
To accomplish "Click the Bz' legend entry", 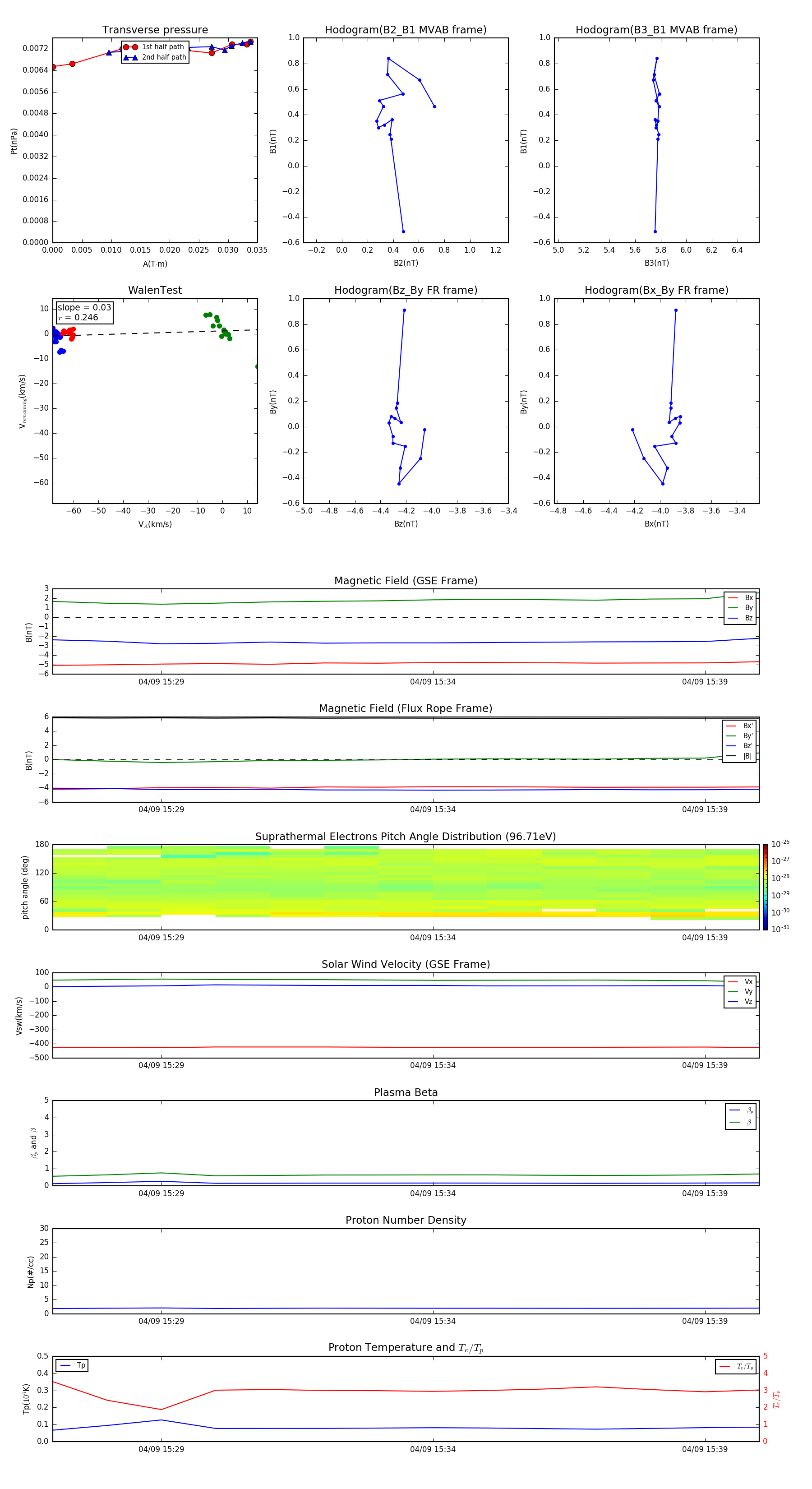I will [x=739, y=746].
